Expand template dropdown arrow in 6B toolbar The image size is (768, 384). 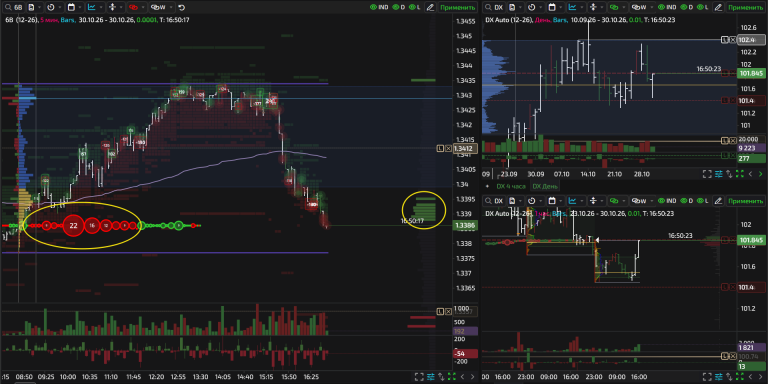40,7
